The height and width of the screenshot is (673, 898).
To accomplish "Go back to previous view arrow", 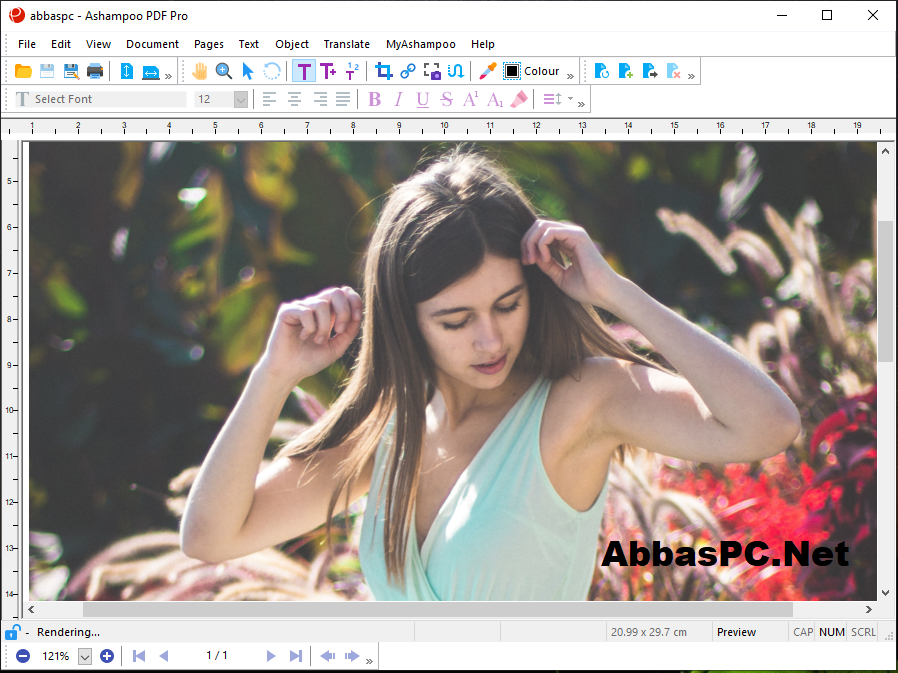I will [328, 656].
